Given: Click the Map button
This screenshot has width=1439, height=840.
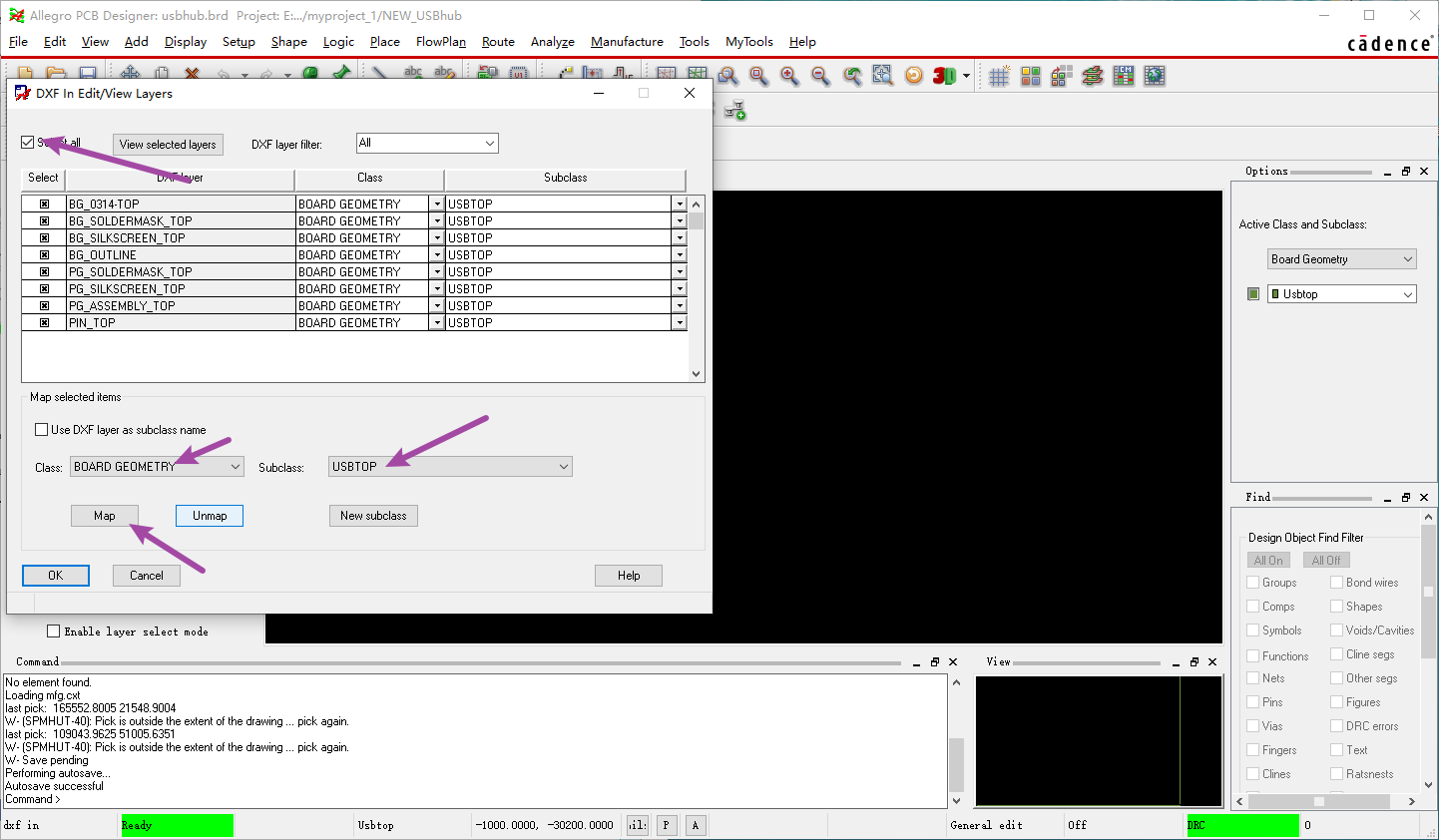Looking at the screenshot, I should click(105, 516).
